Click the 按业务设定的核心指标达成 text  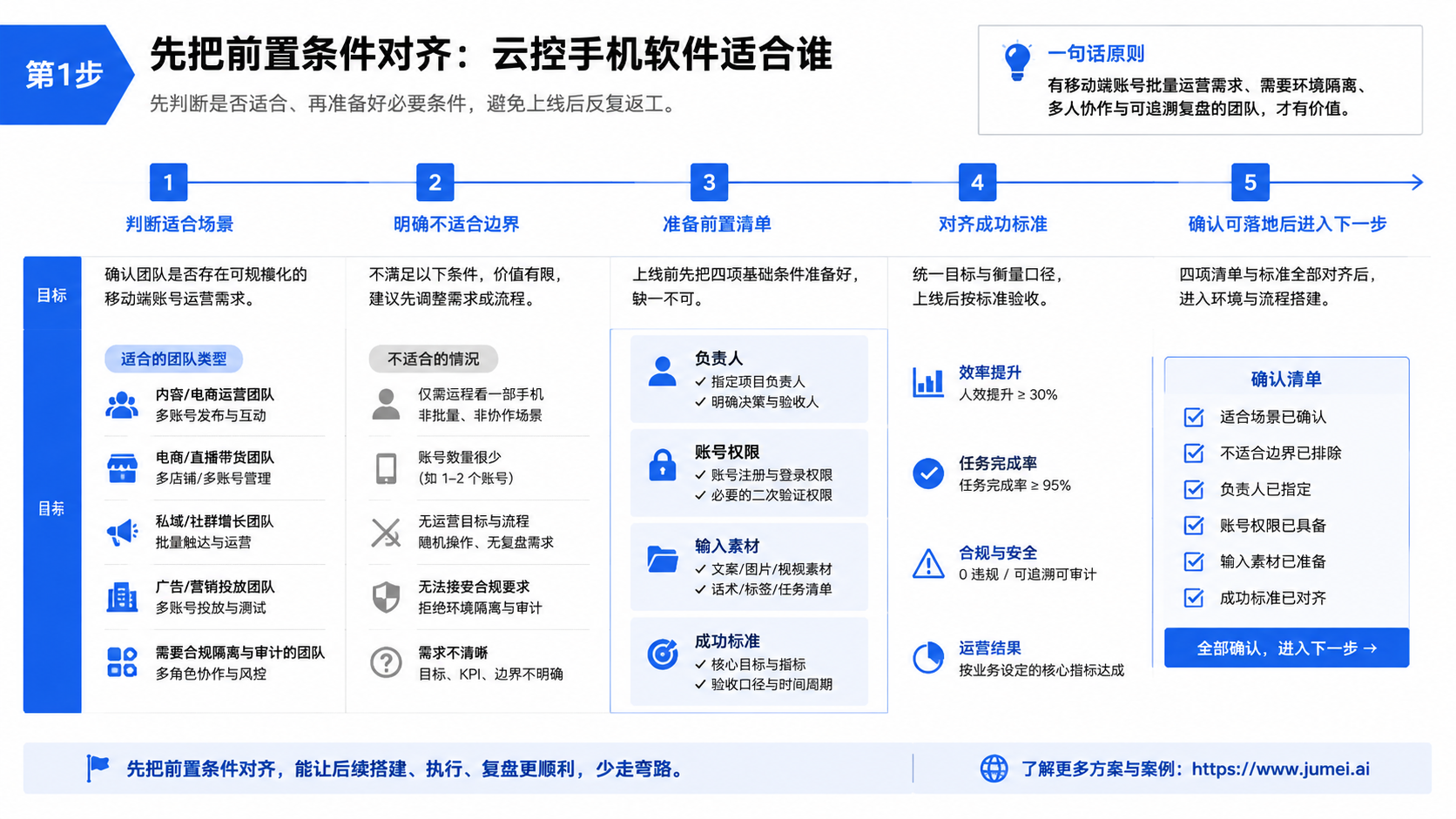pyautogui.click(x=1041, y=671)
